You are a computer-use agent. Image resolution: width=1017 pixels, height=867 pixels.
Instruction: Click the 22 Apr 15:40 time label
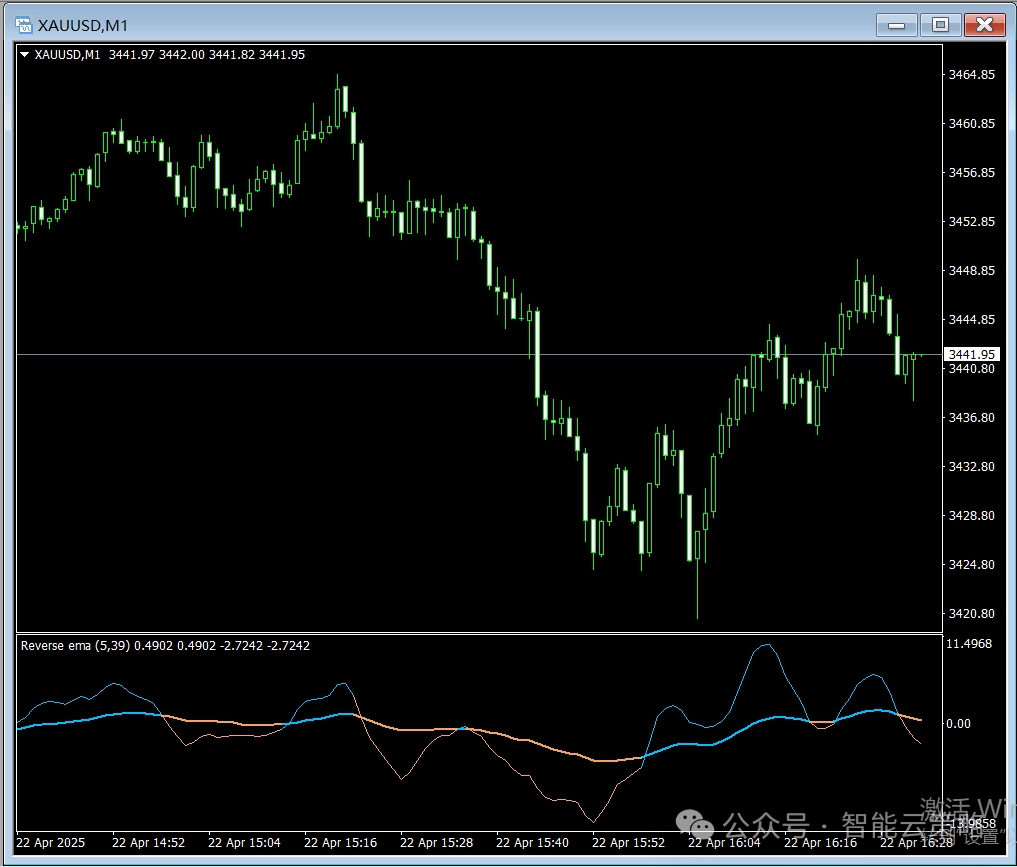tap(532, 842)
